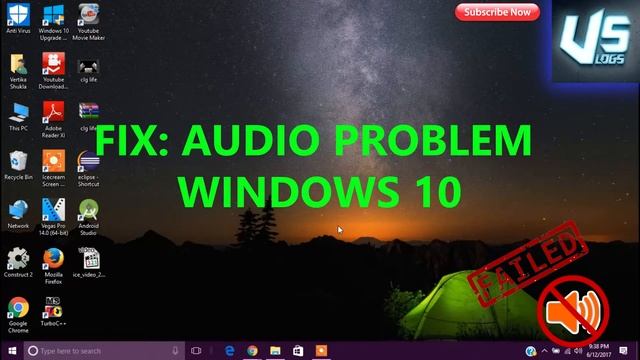The height and width of the screenshot is (360, 640).
Task: Open the volume speaker tray icon
Action: 578,351
